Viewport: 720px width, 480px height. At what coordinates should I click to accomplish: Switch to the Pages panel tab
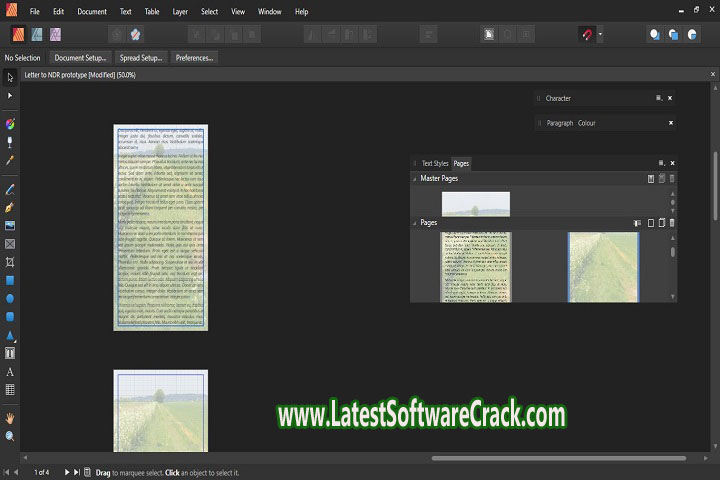click(461, 164)
